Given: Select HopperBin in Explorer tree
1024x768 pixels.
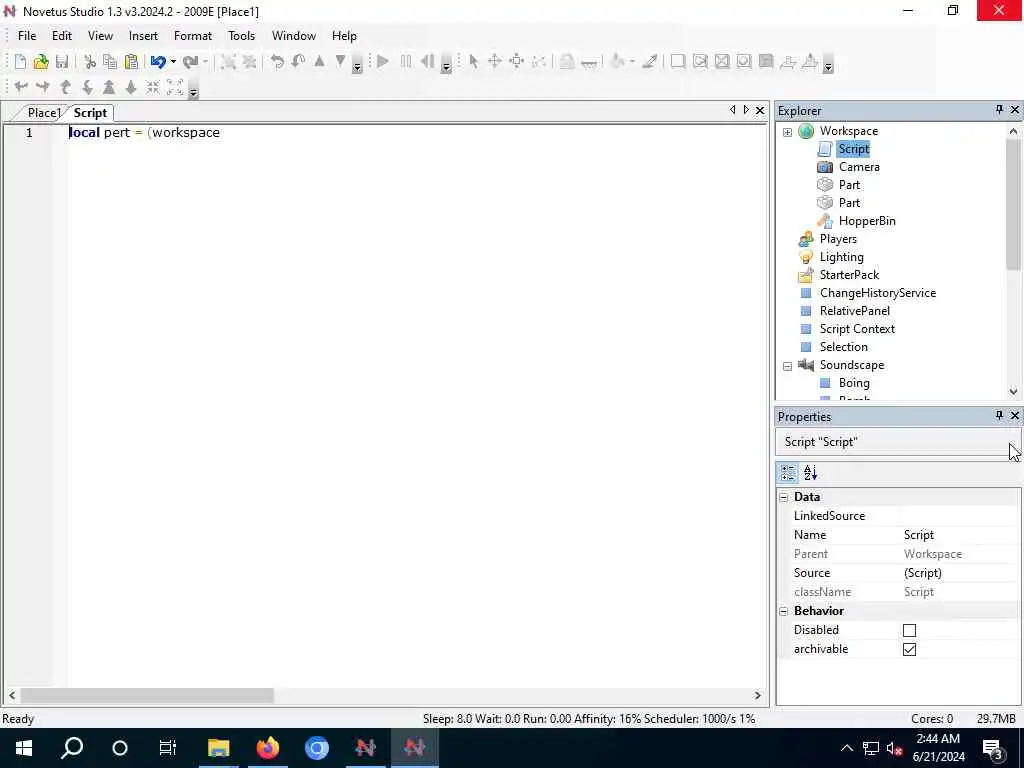Looking at the screenshot, I should point(867,221).
